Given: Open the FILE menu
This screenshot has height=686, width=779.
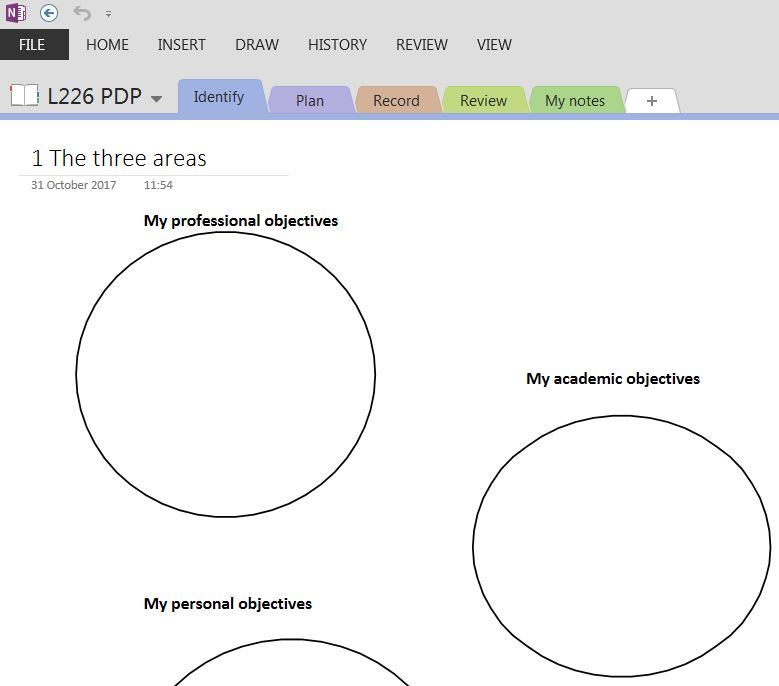Looking at the screenshot, I should point(32,45).
